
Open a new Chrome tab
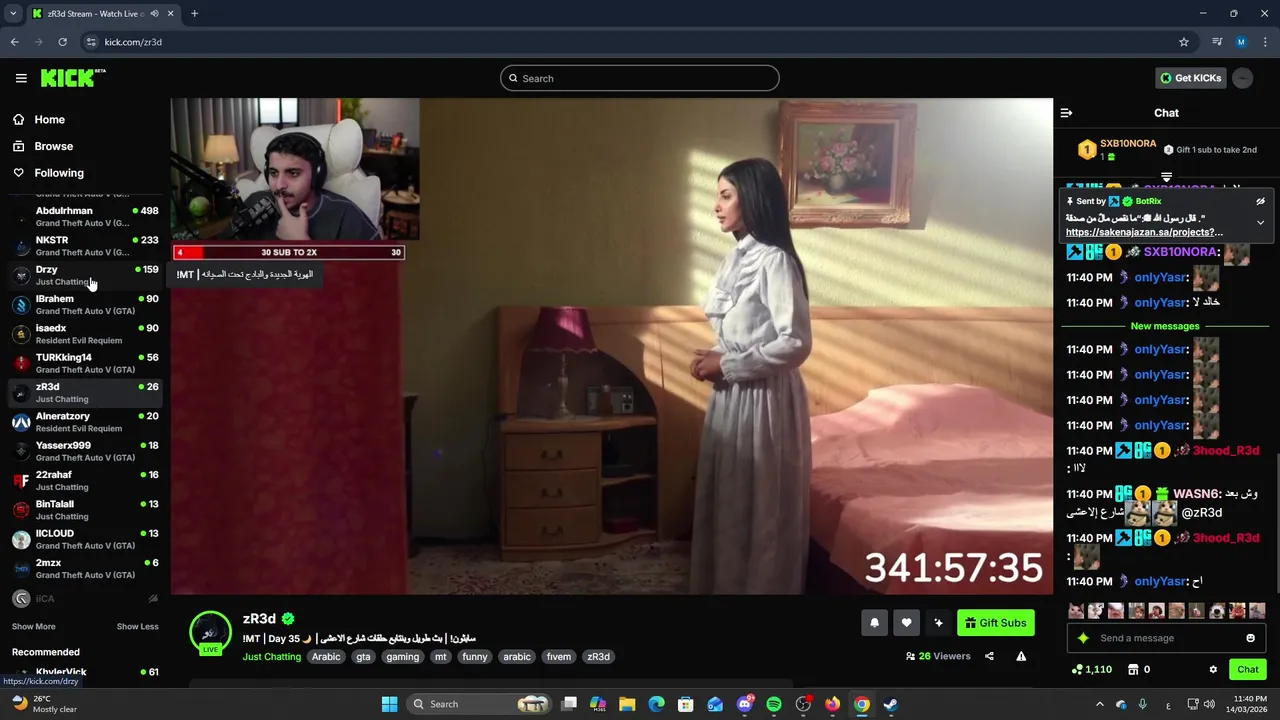(x=194, y=13)
